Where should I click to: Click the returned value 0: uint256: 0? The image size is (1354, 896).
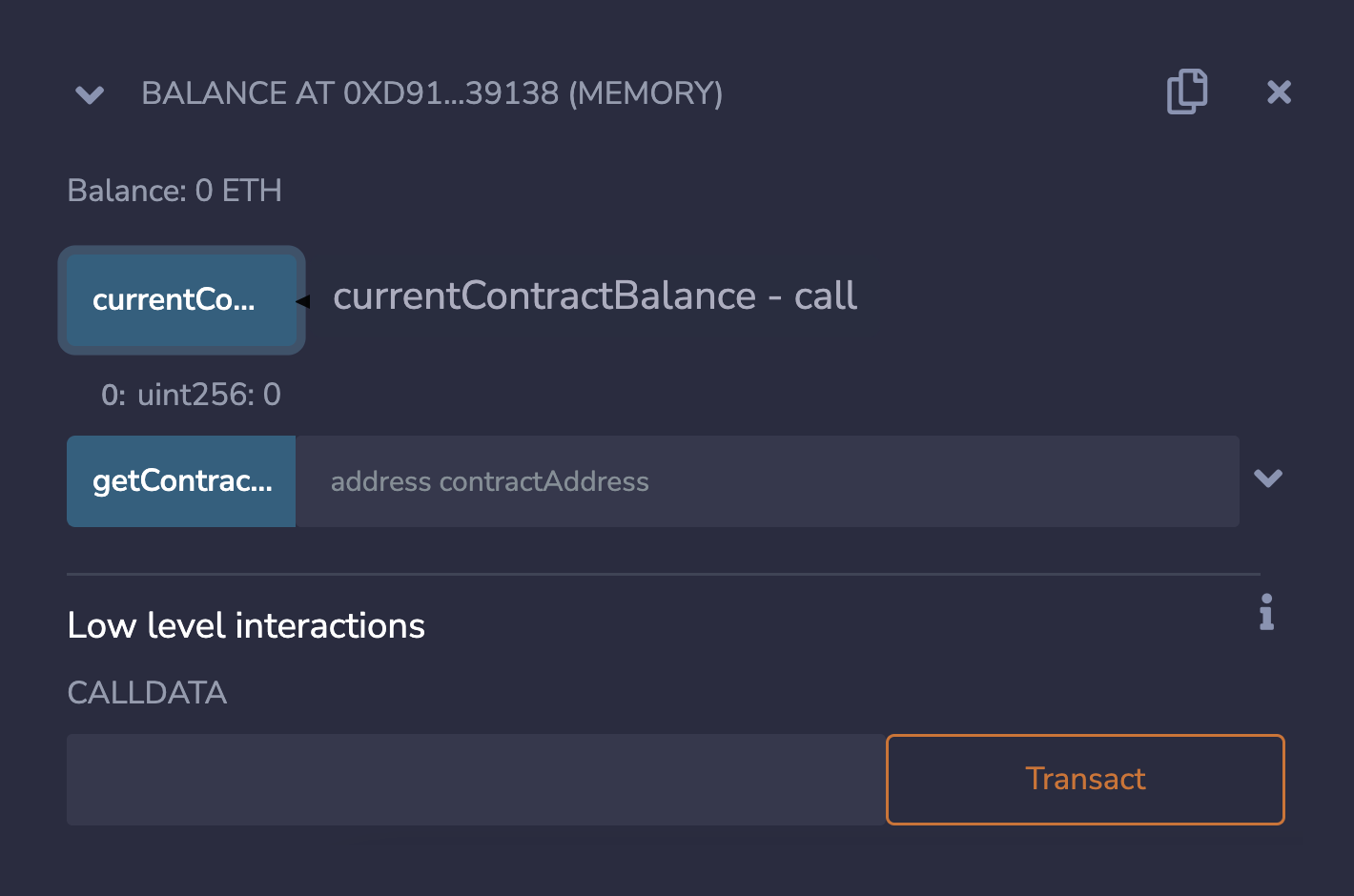[x=190, y=394]
